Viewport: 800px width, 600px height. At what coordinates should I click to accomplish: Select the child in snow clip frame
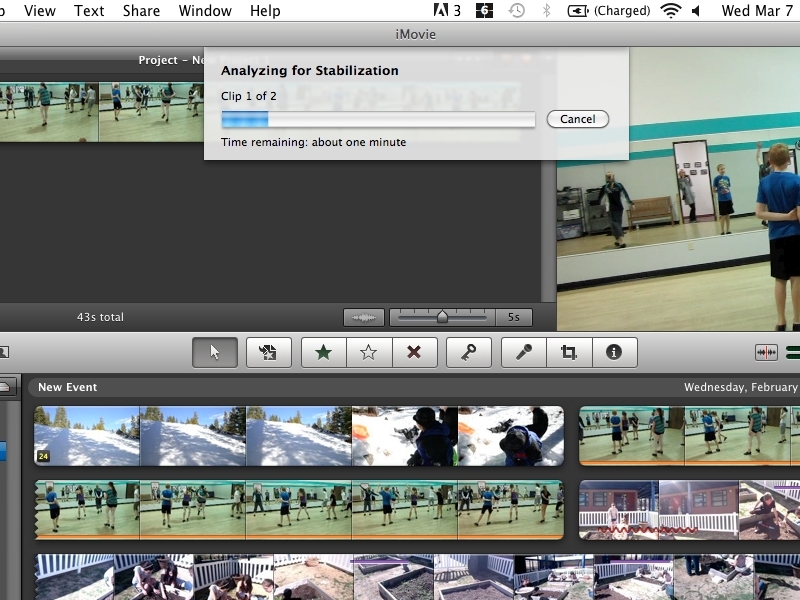pos(511,436)
